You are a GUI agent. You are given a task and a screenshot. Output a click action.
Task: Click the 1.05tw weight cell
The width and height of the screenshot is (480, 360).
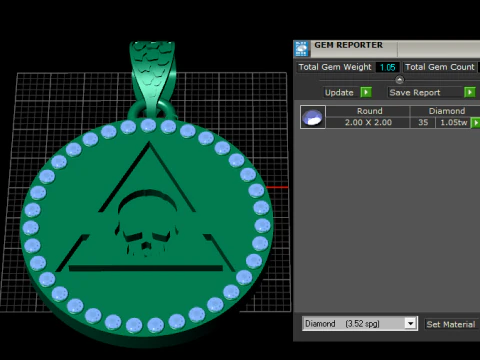(453, 122)
